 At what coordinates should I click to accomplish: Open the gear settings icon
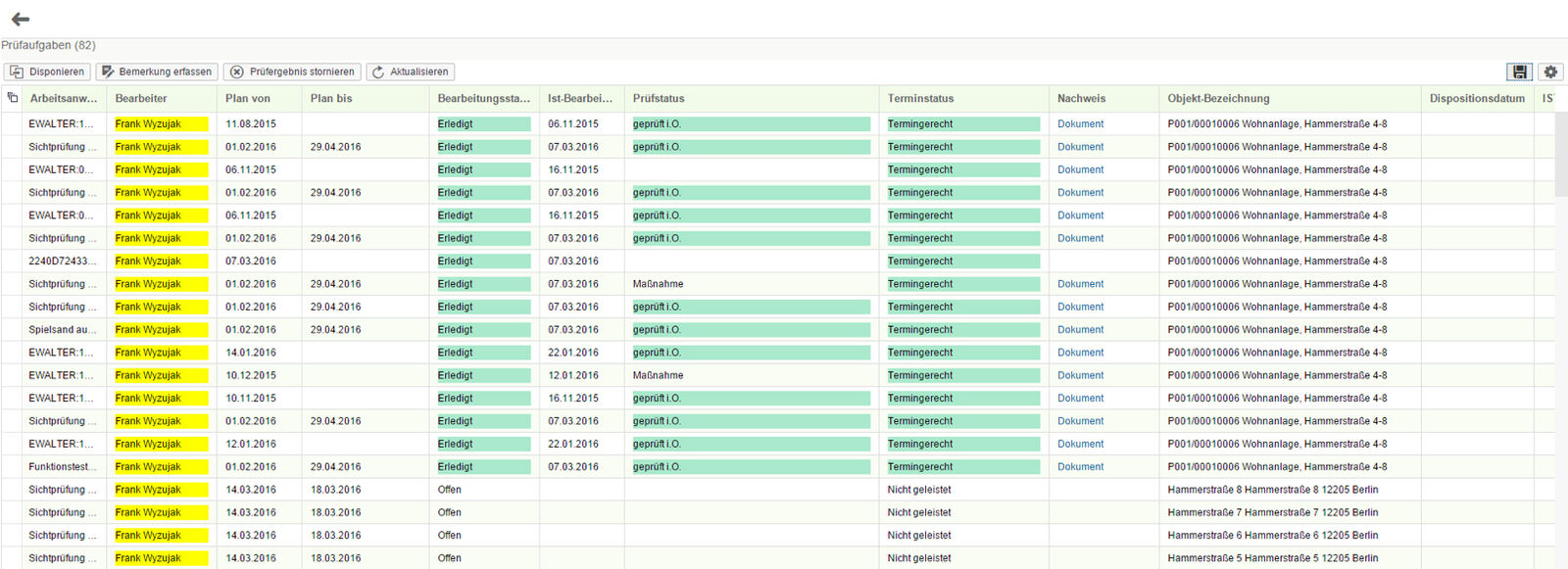tap(1550, 71)
